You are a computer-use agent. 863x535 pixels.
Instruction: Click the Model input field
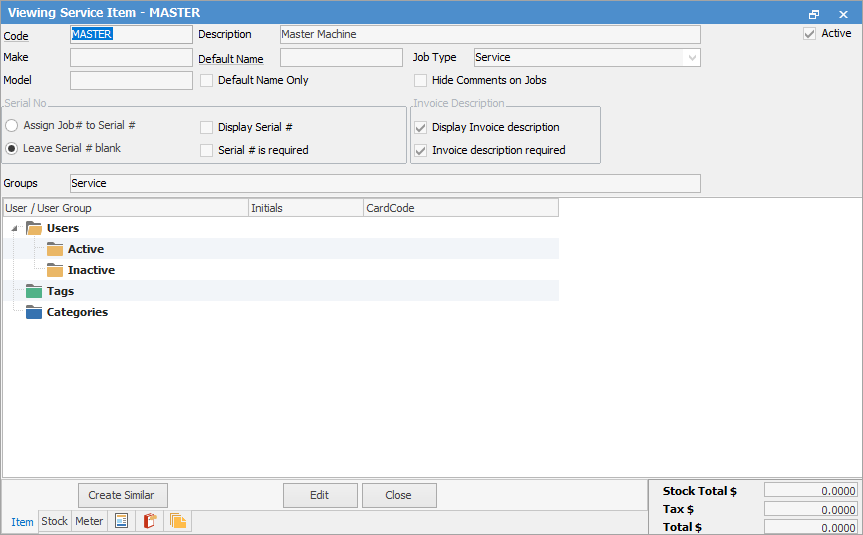(131, 80)
